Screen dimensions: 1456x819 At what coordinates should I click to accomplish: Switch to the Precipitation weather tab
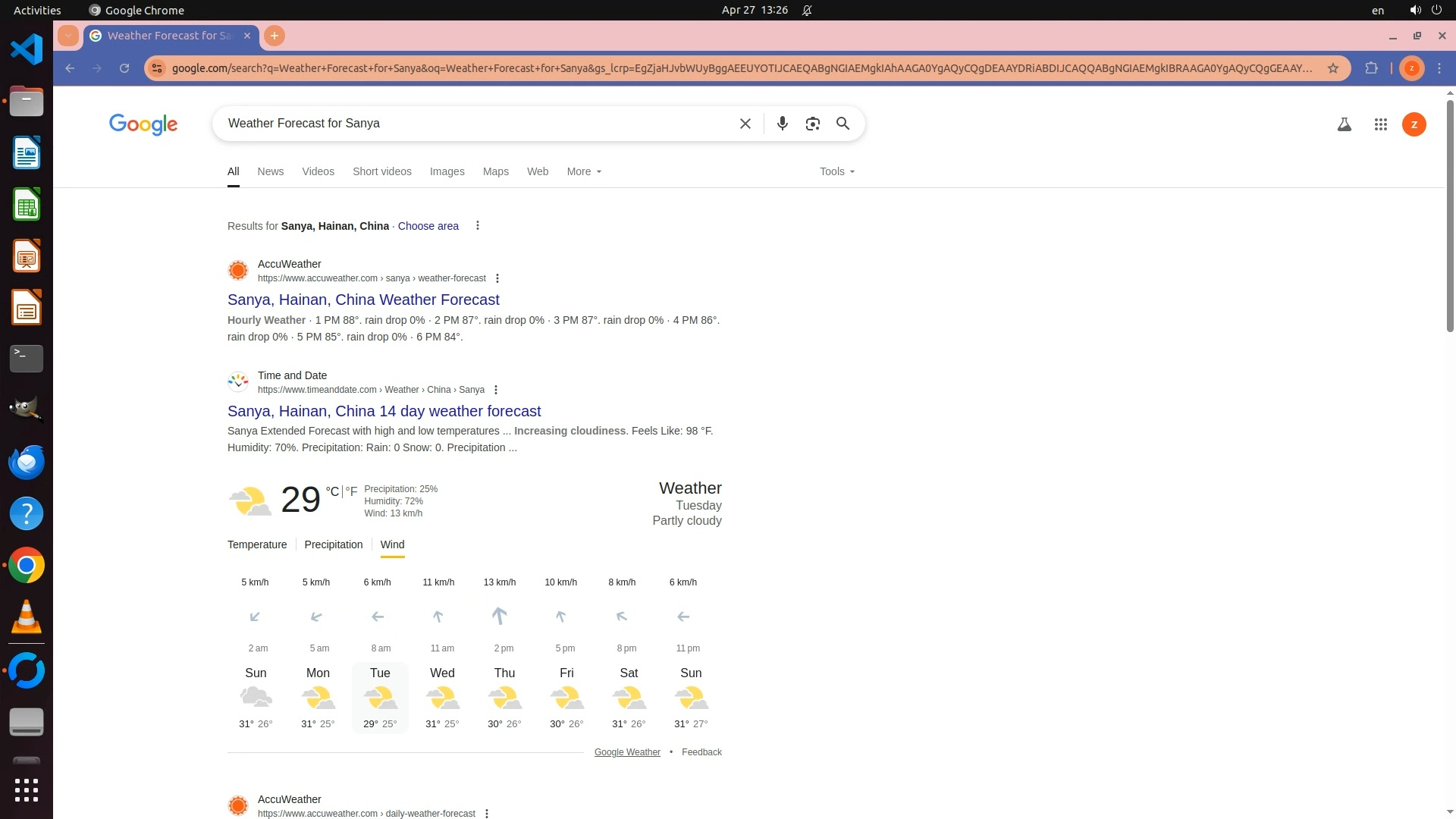[x=333, y=544]
